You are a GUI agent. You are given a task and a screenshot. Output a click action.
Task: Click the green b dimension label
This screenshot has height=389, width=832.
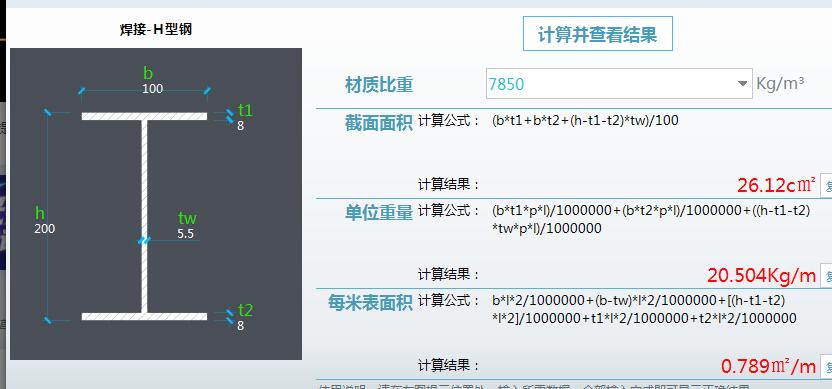pyautogui.click(x=148, y=73)
